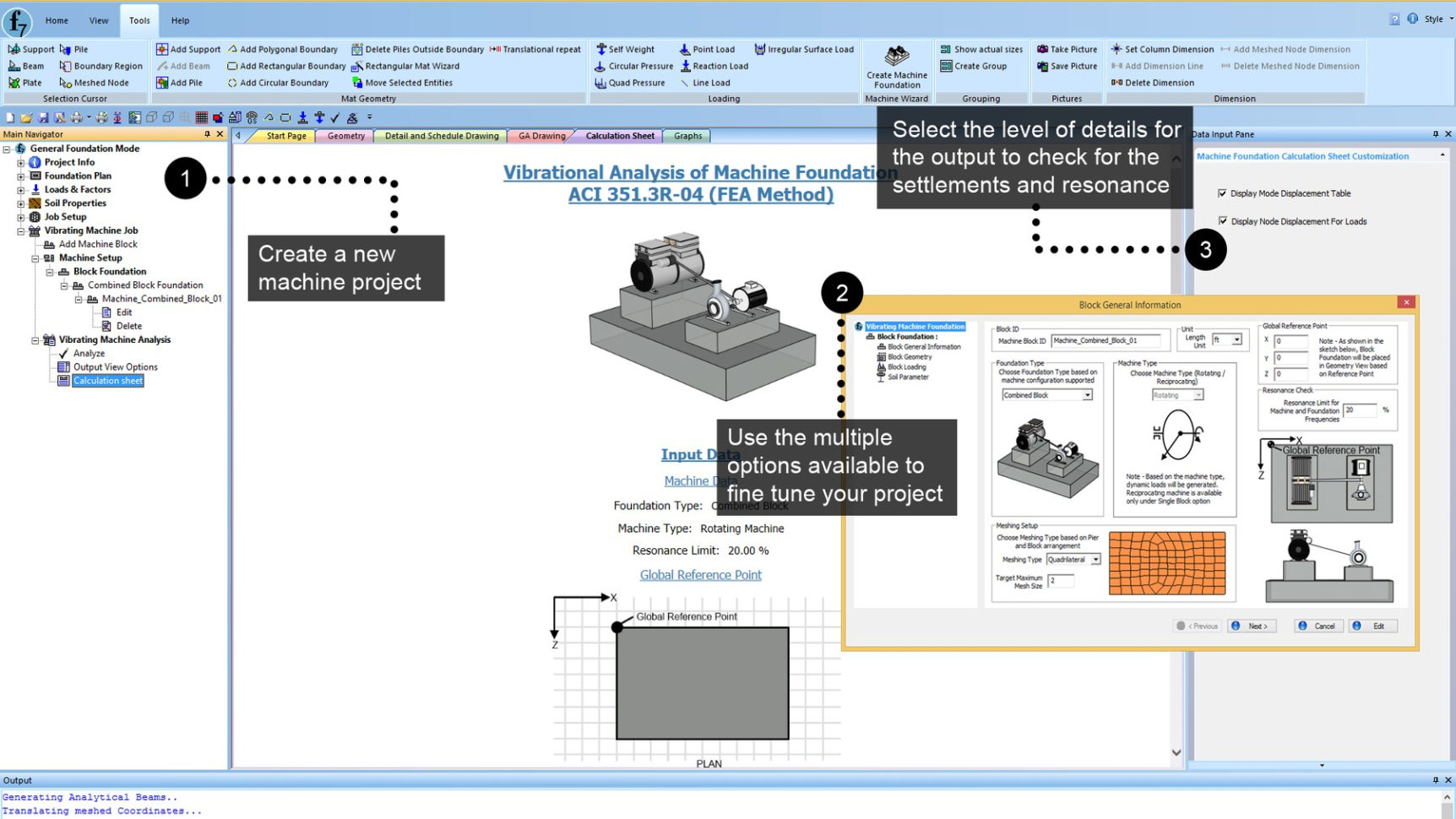Viewport: 1456px width, 819px height.
Task: Enable Display Mode Displacement Table
Action: coord(1224,193)
